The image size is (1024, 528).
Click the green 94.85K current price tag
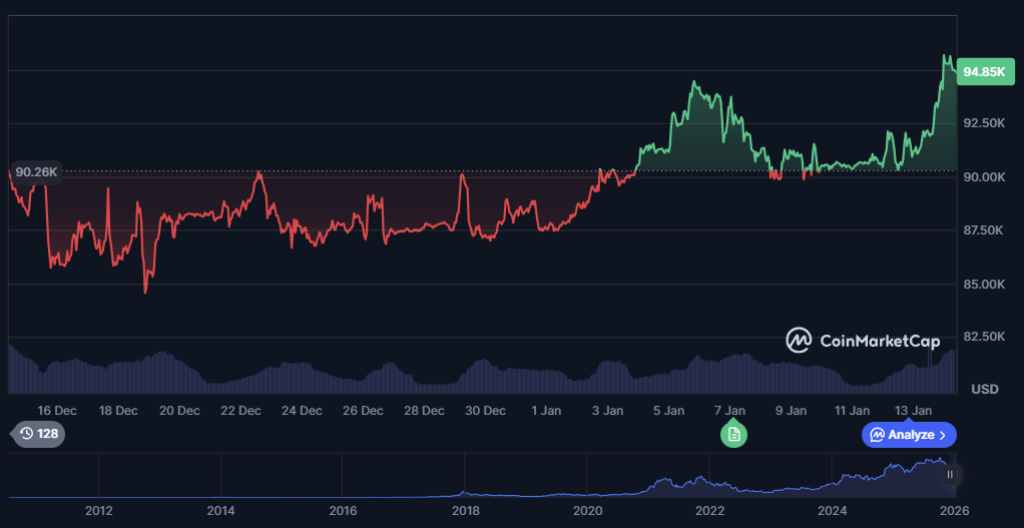coord(984,71)
